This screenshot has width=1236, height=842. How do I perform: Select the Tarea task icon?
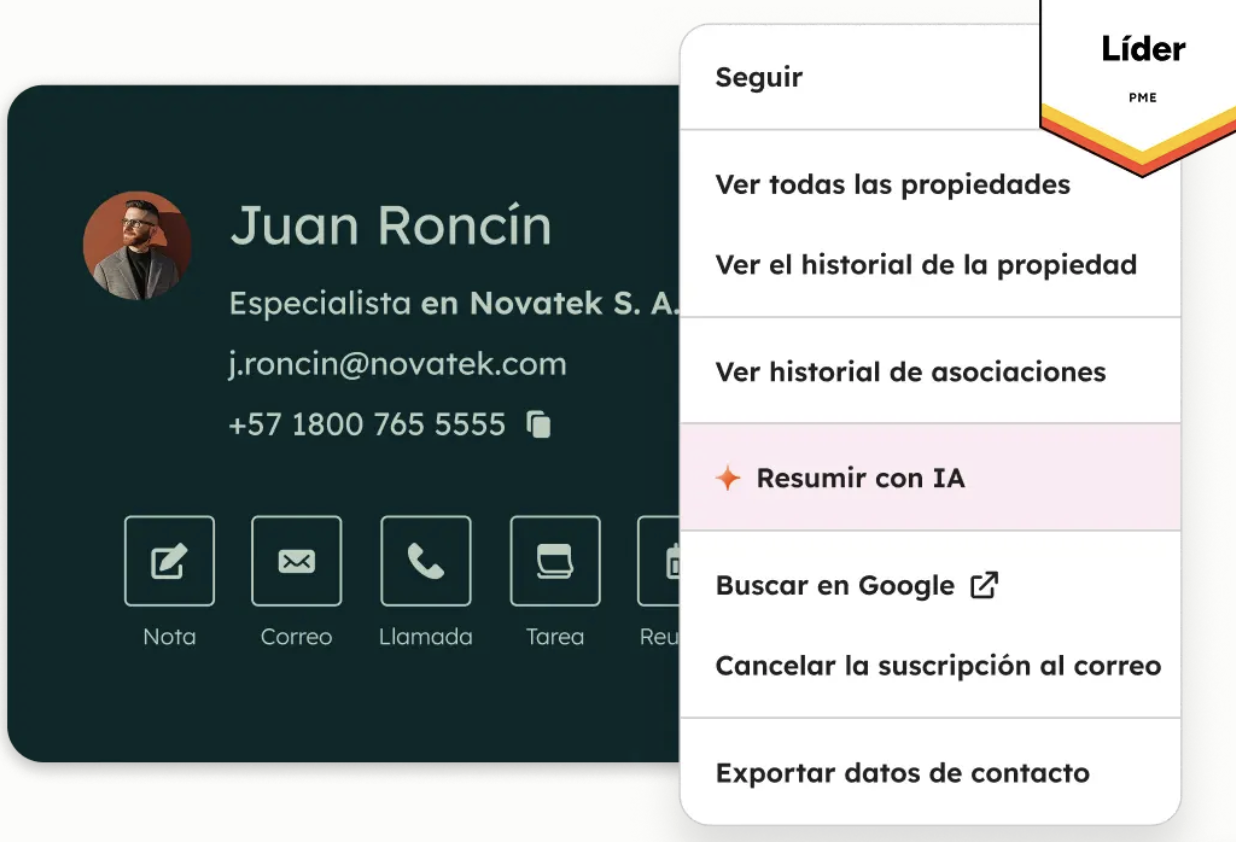point(555,560)
